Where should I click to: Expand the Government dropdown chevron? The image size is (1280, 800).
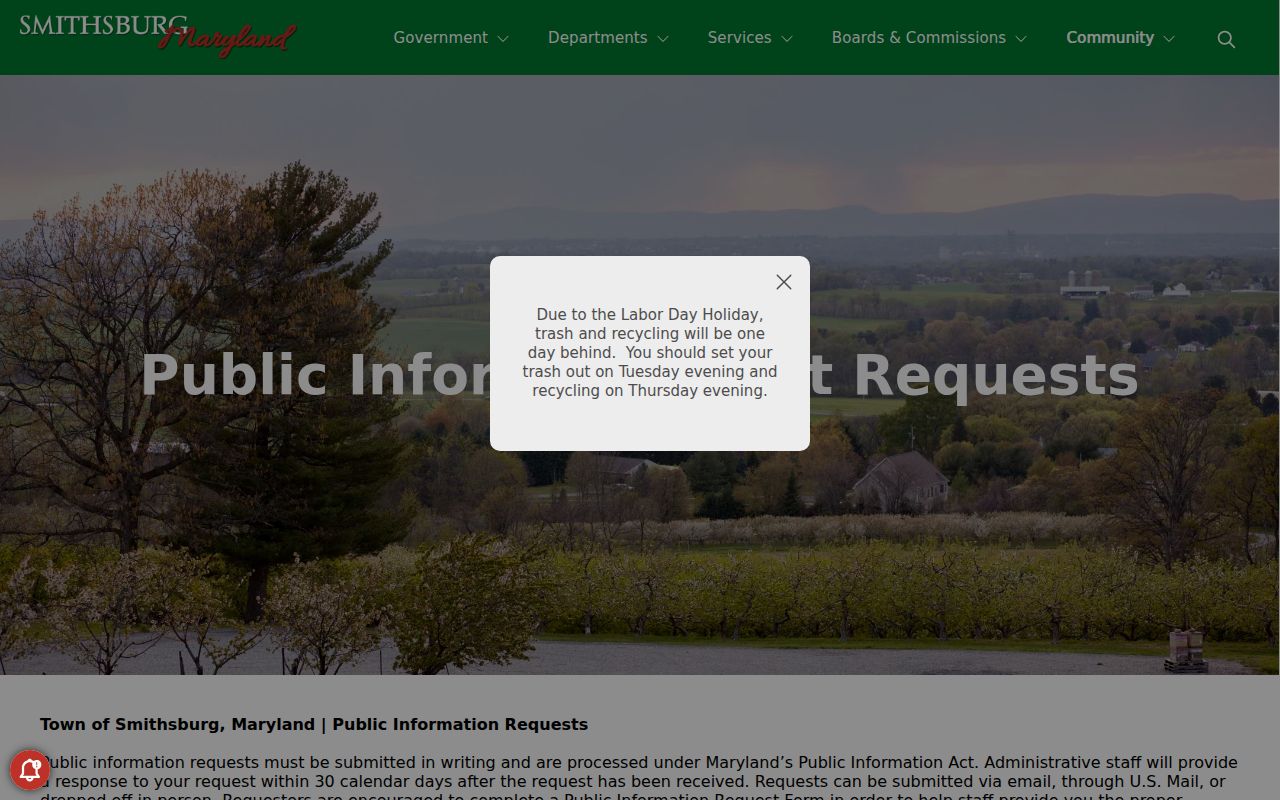503,39
